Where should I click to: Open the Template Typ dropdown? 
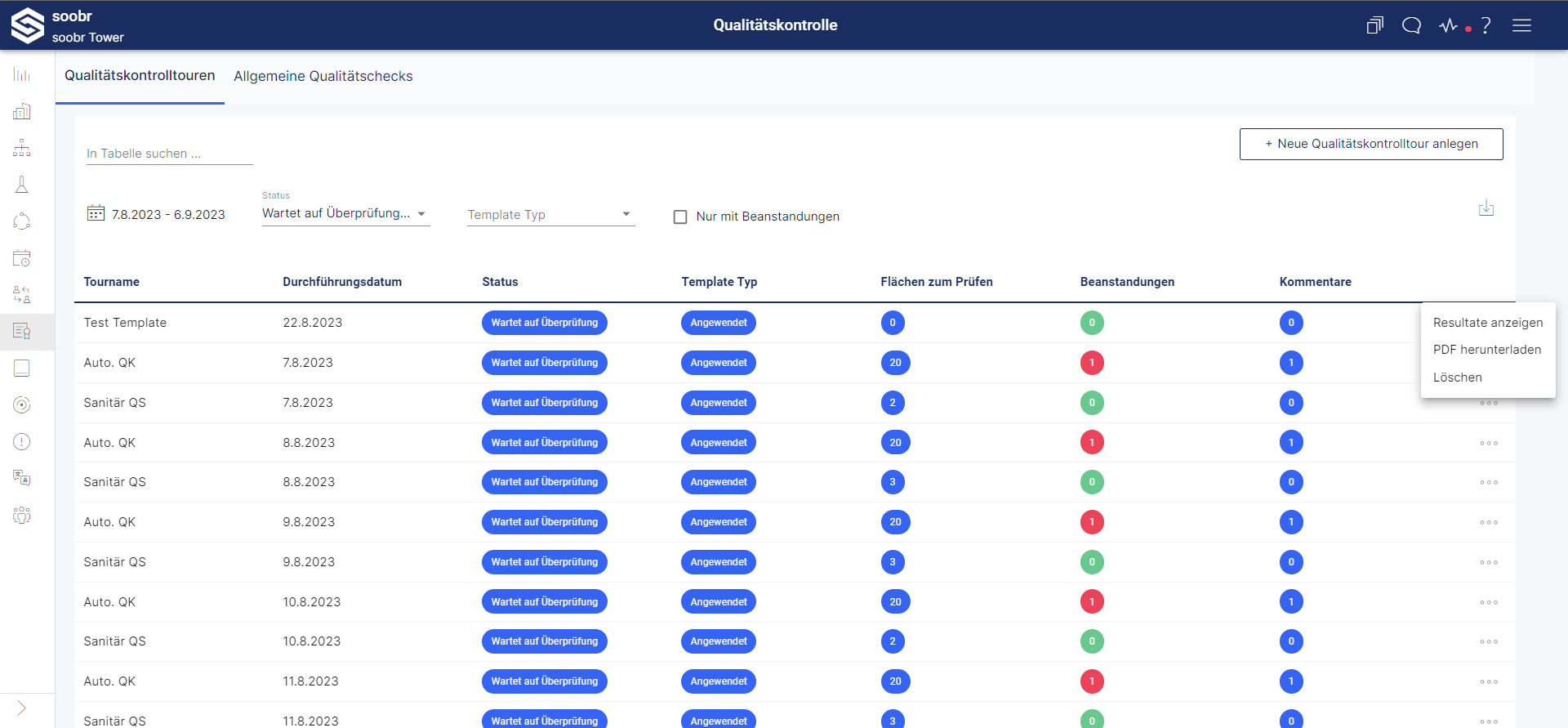coord(550,215)
